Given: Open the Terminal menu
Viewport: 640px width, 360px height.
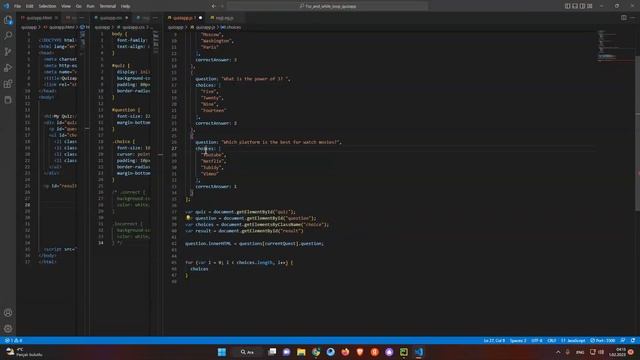Looking at the screenshot, I should tap(108, 6).
